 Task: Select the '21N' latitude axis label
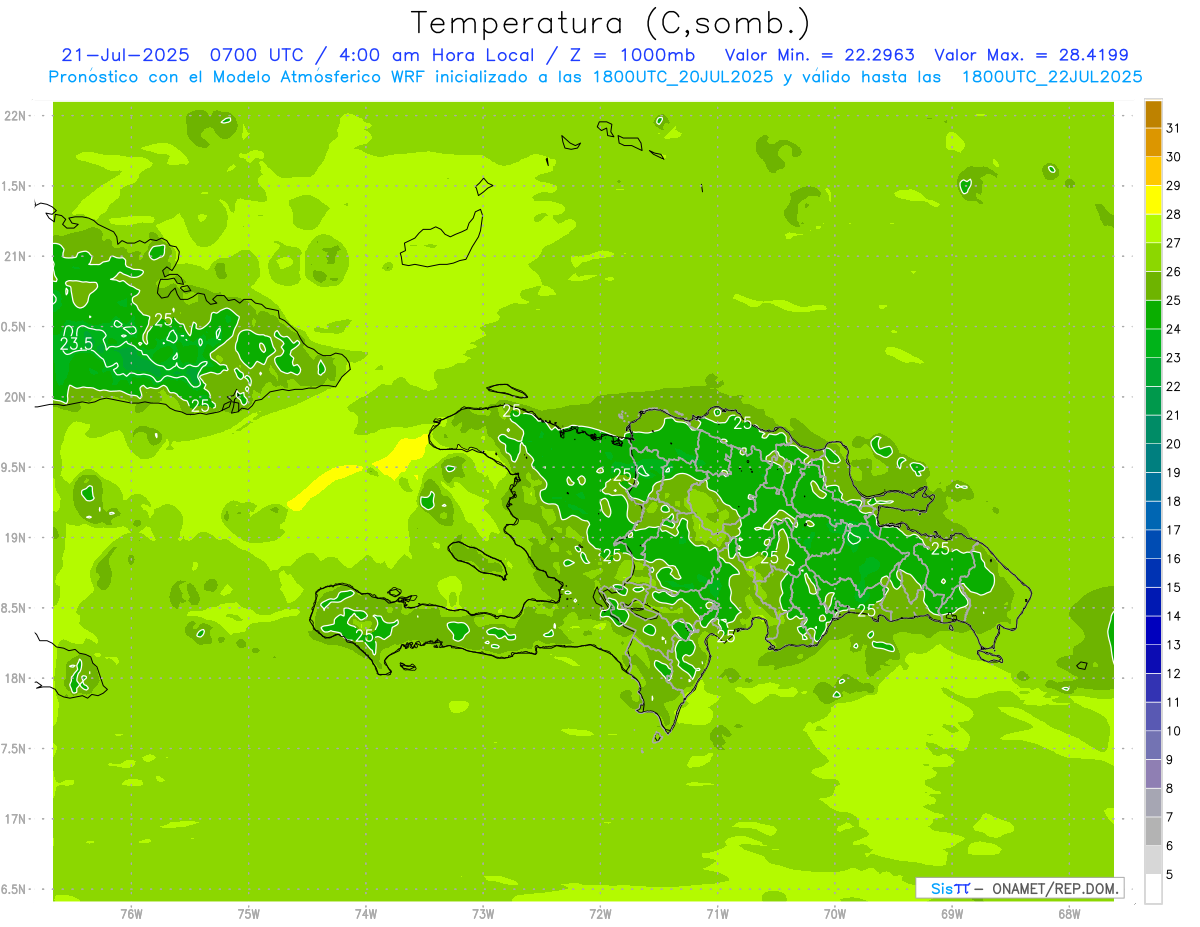click(15, 256)
